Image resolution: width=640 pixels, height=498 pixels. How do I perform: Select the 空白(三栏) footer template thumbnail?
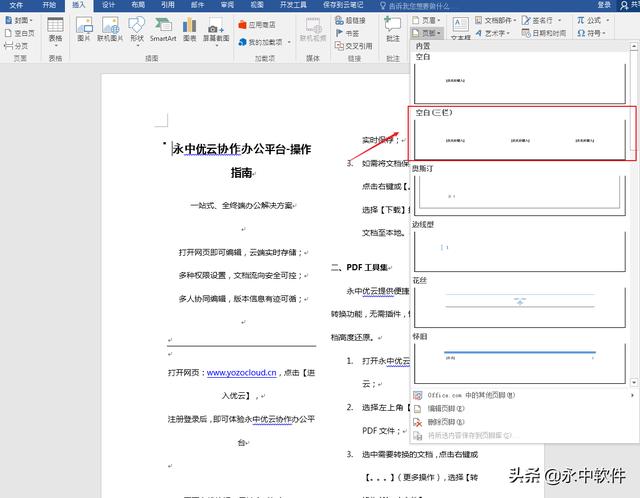(x=523, y=139)
